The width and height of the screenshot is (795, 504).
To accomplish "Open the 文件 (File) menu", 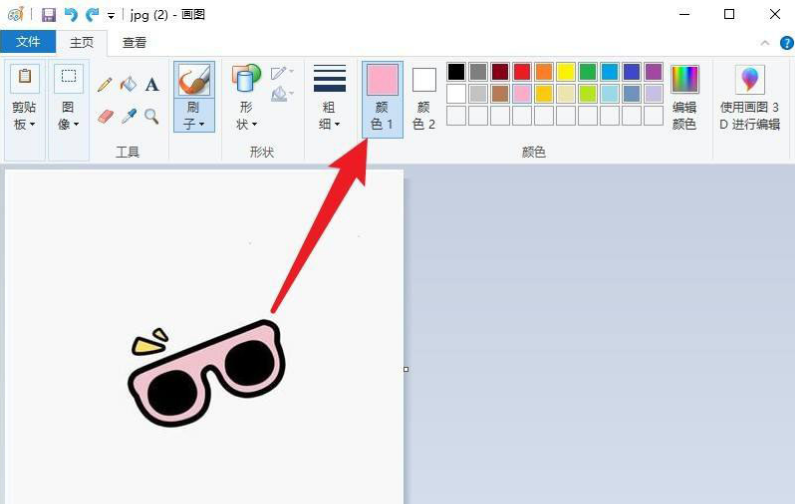I will click(28, 42).
